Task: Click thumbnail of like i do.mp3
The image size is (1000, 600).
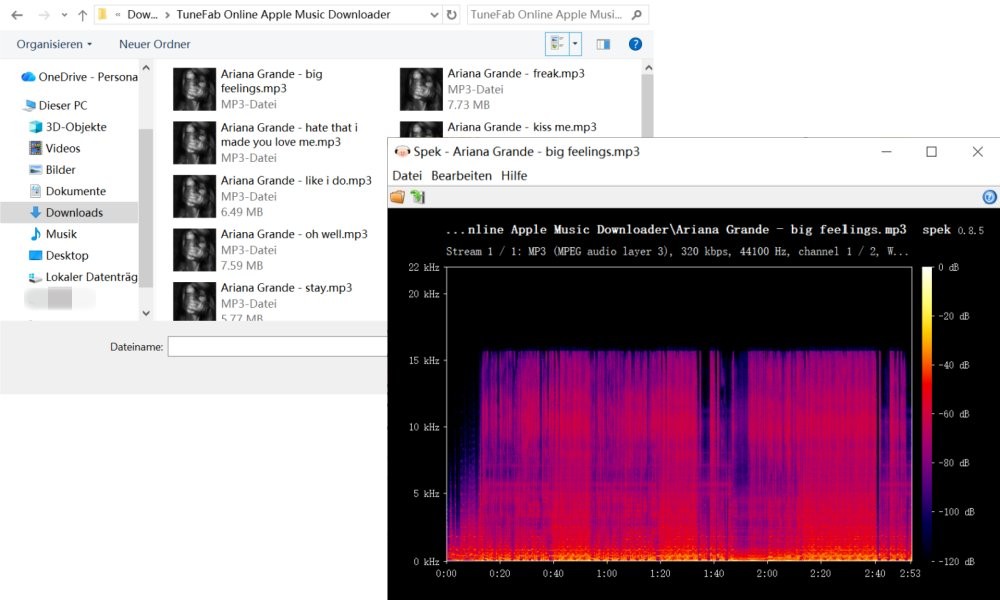Action: tap(195, 196)
